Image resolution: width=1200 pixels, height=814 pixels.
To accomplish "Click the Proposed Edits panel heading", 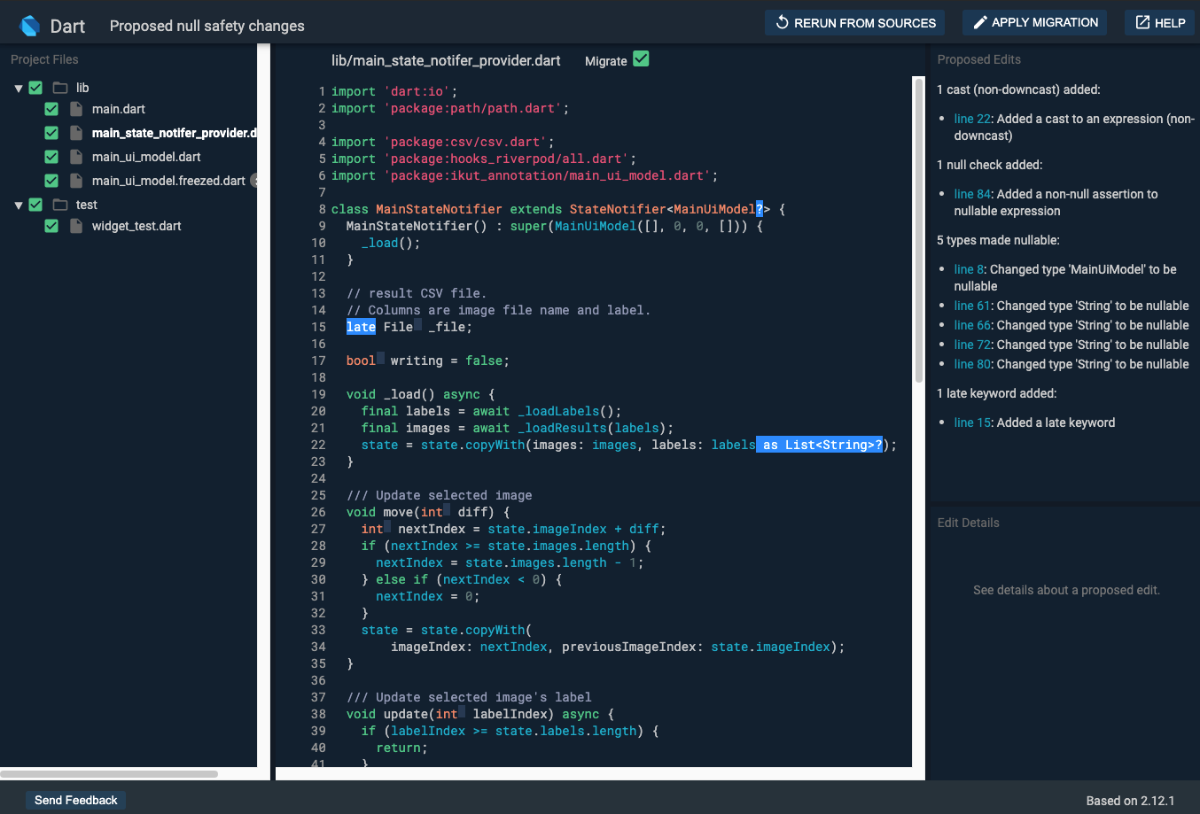I will 978,60.
